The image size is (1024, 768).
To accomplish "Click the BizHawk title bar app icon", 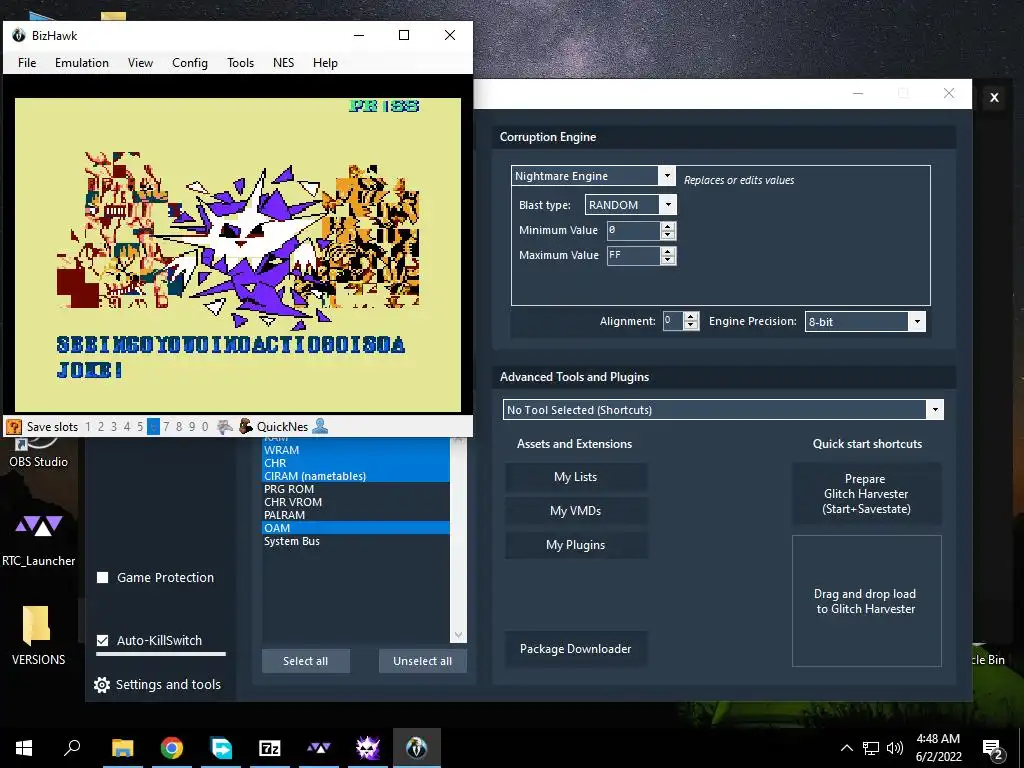I will (x=19, y=35).
